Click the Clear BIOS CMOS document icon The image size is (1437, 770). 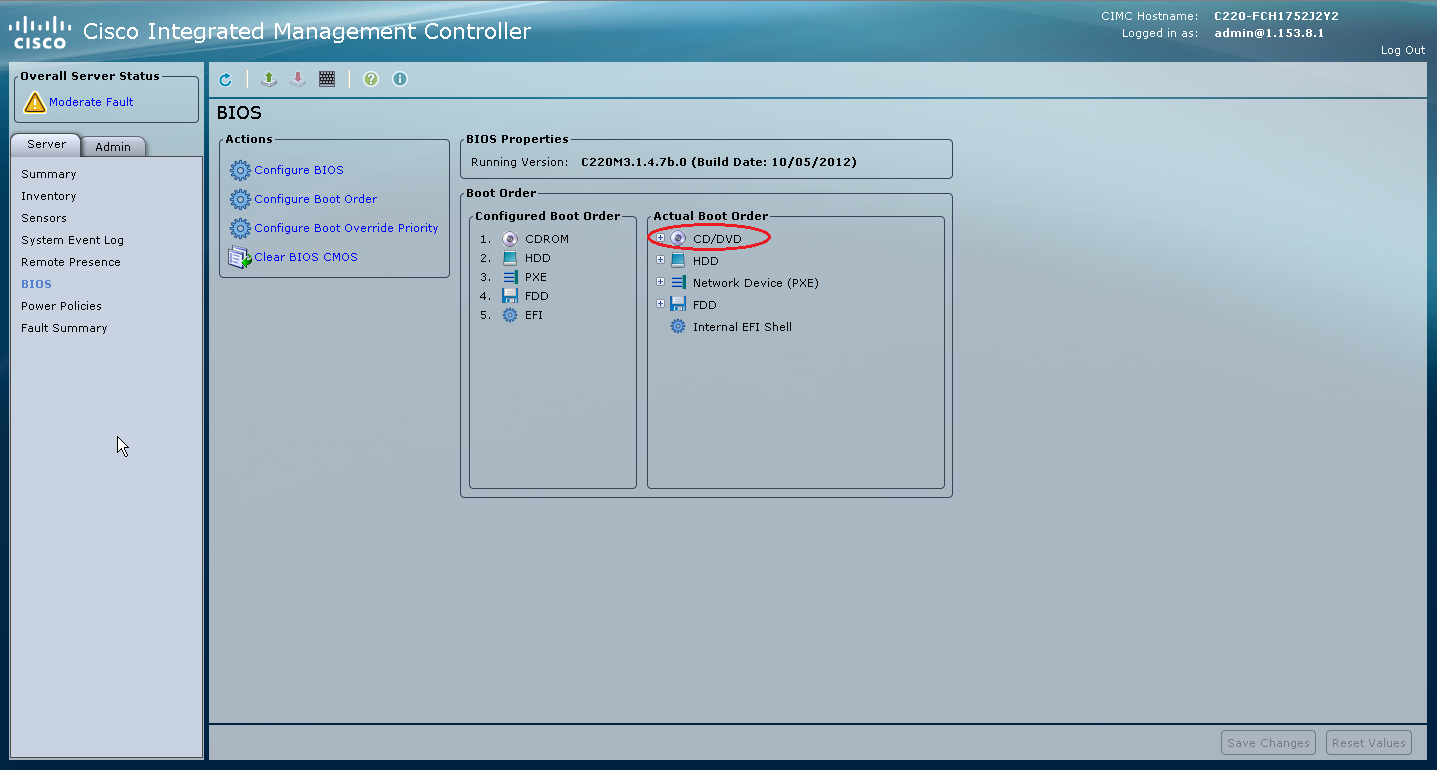240,257
